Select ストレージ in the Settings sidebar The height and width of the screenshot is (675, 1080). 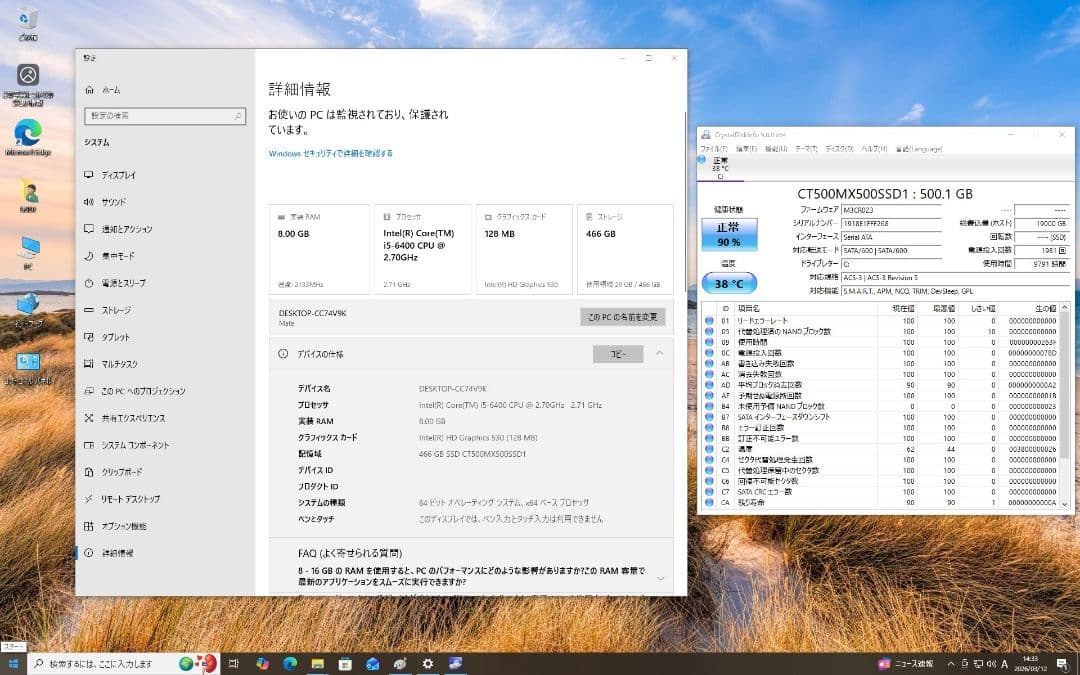(x=117, y=310)
